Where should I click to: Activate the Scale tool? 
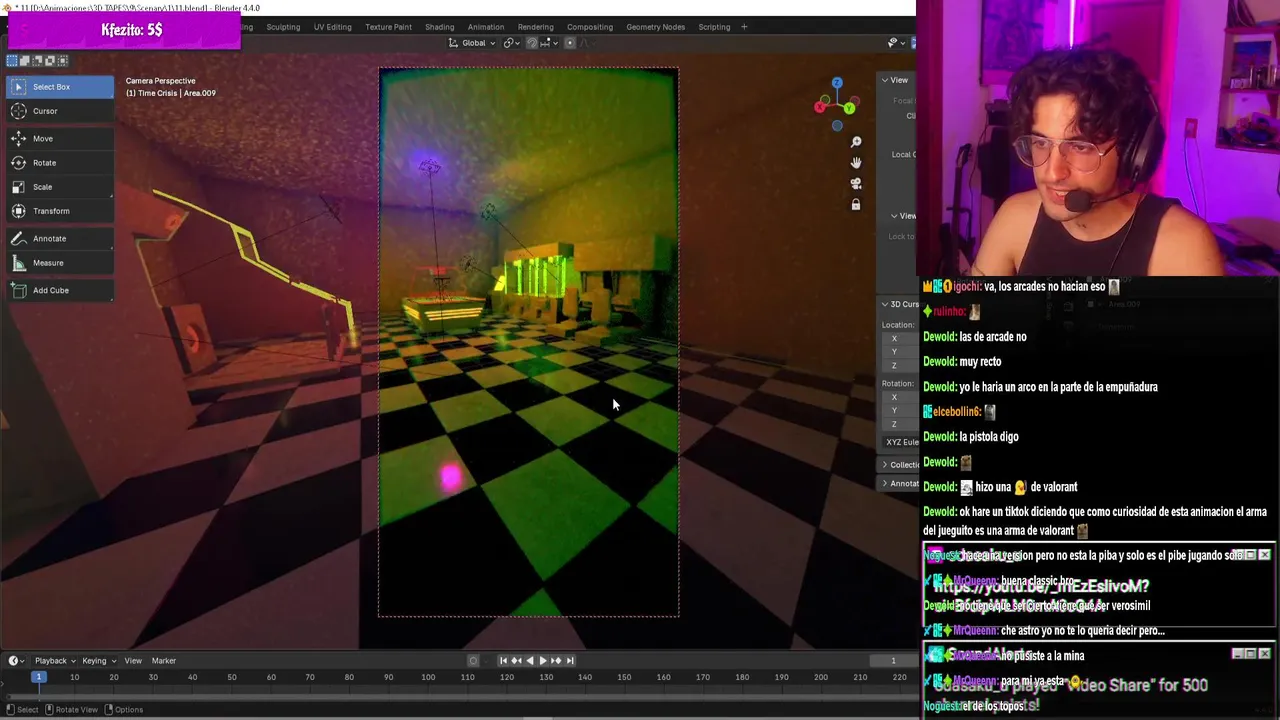tap(59, 187)
